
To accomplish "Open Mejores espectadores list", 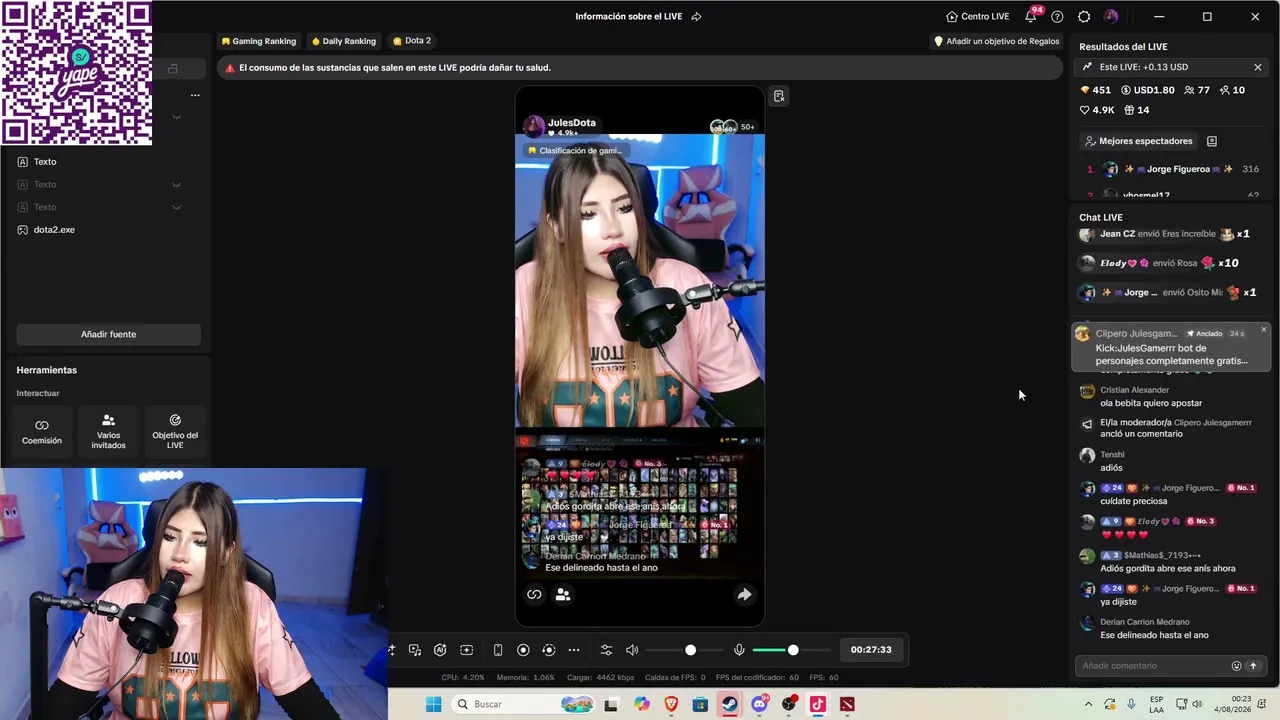I will pyautogui.click(x=1138, y=141).
